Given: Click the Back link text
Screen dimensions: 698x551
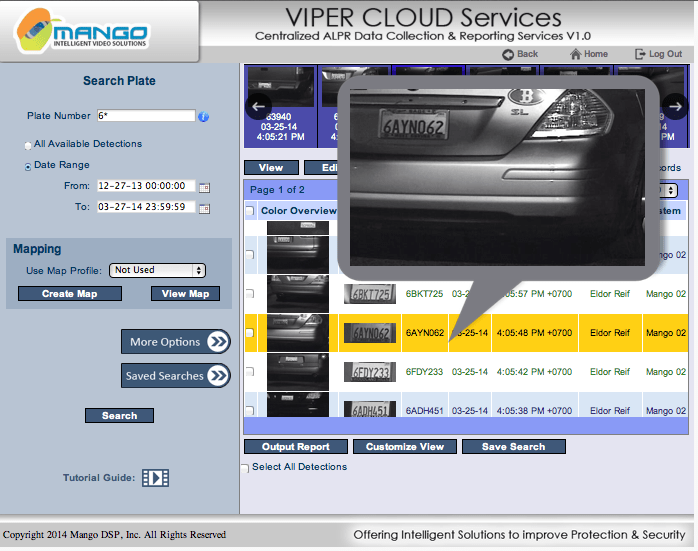Looking at the screenshot, I should [x=528, y=54].
